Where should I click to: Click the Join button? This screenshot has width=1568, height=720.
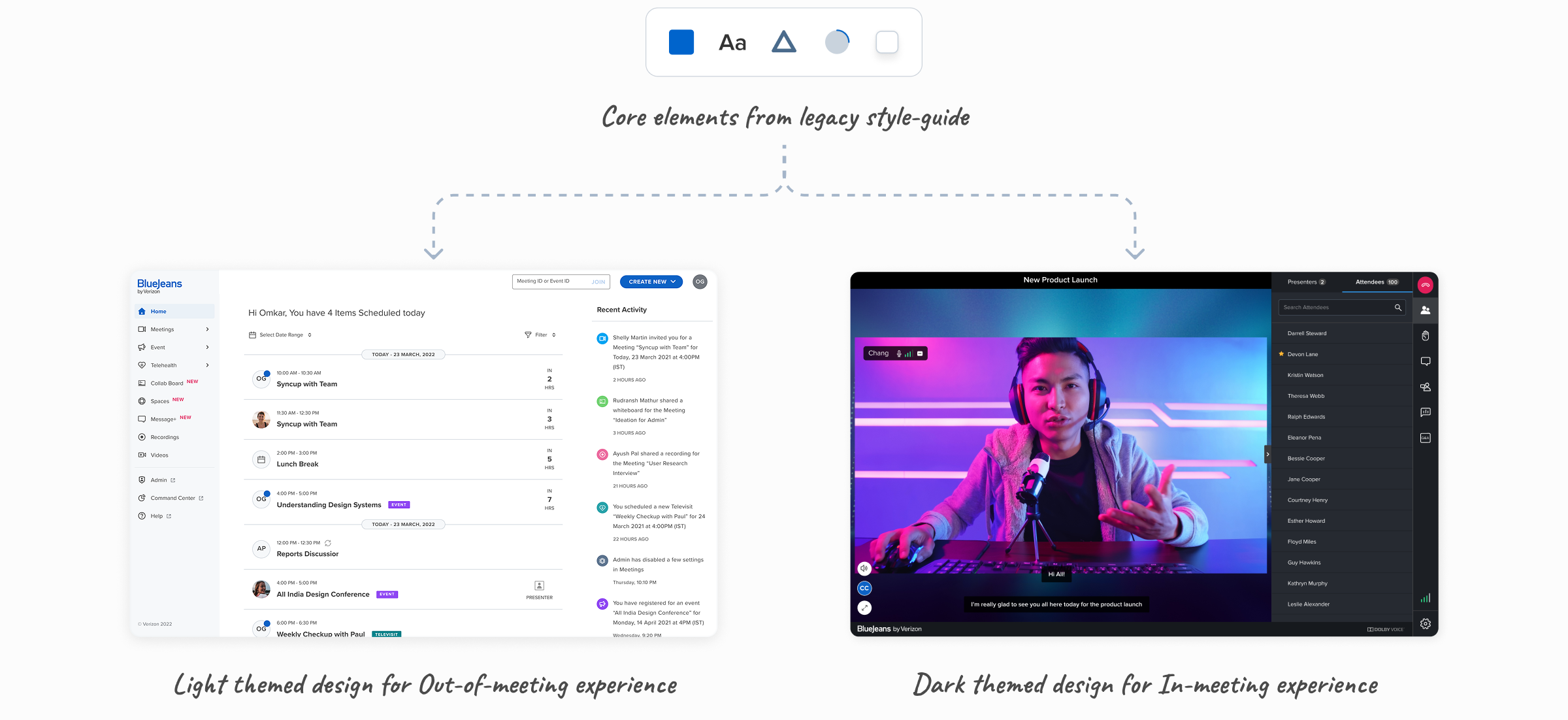[598, 282]
